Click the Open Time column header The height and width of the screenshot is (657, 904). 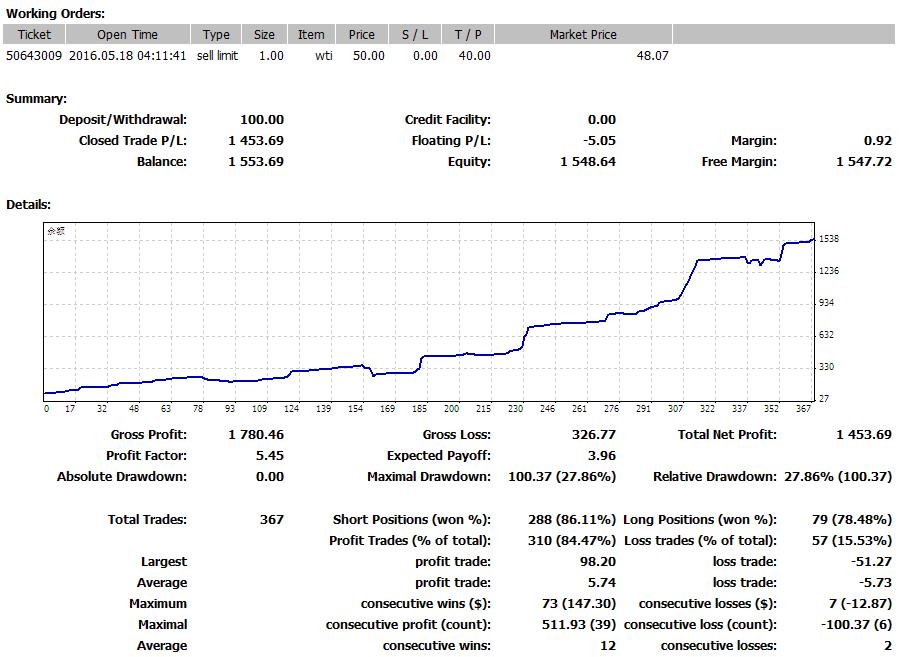[x=127, y=34]
